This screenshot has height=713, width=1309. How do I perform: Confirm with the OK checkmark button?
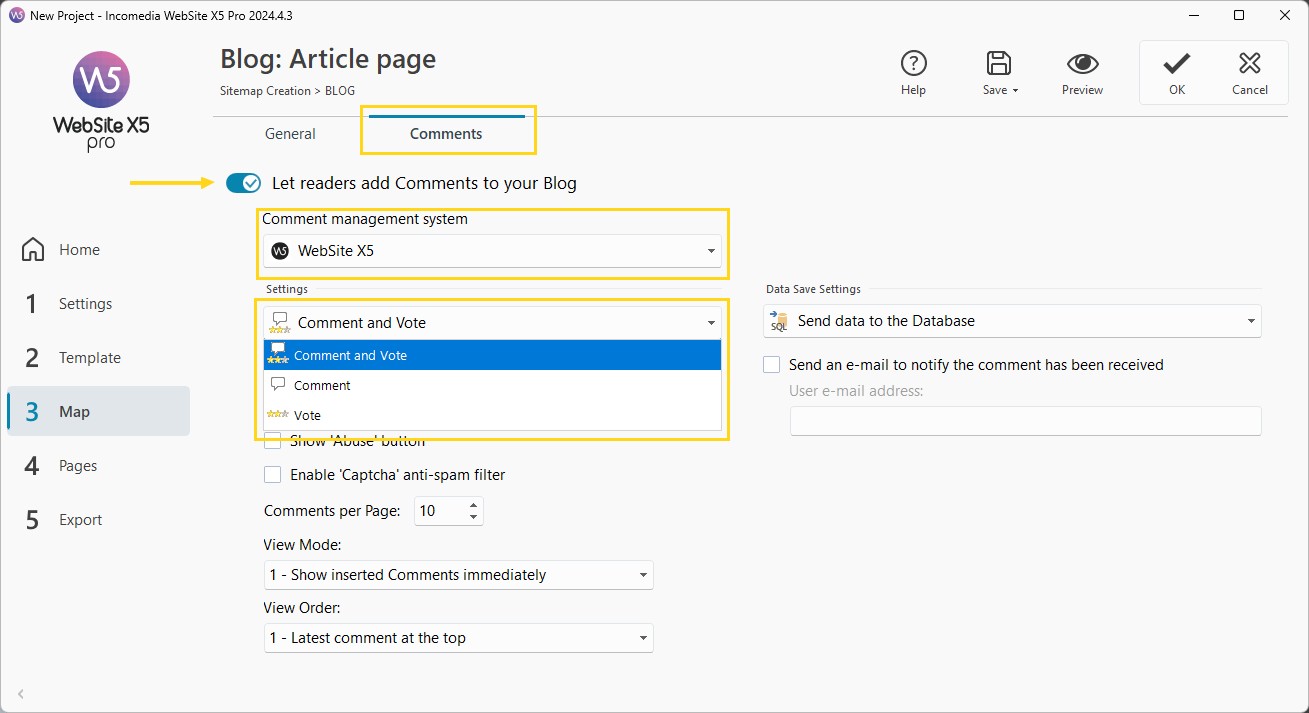1176,73
